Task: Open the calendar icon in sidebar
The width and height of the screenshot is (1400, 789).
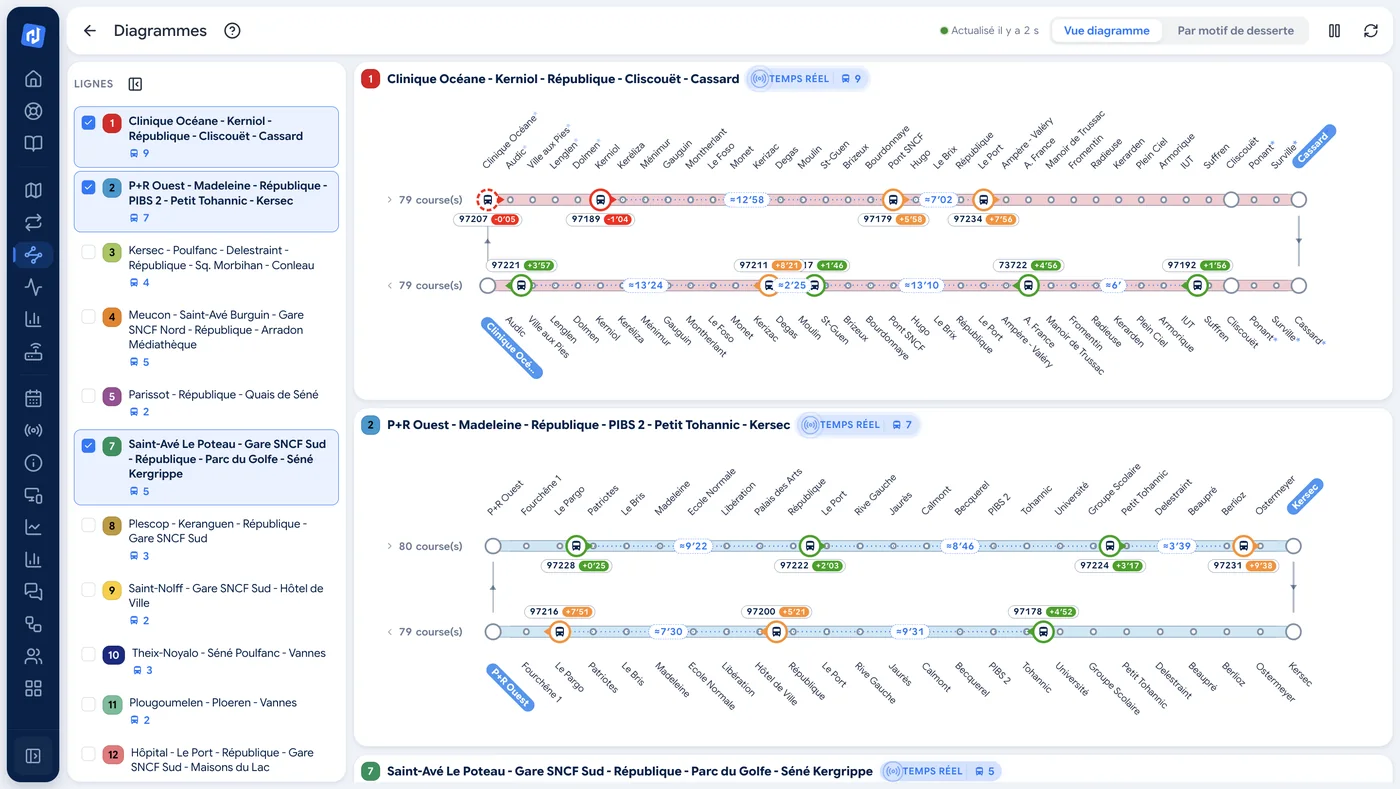Action: (33, 398)
